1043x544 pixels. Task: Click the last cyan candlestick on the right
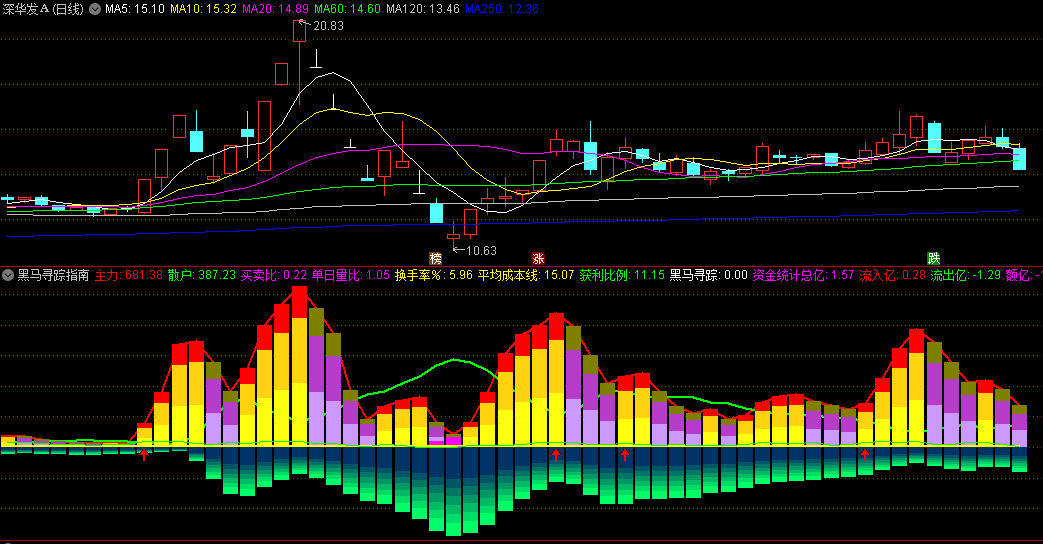[x=1019, y=158]
